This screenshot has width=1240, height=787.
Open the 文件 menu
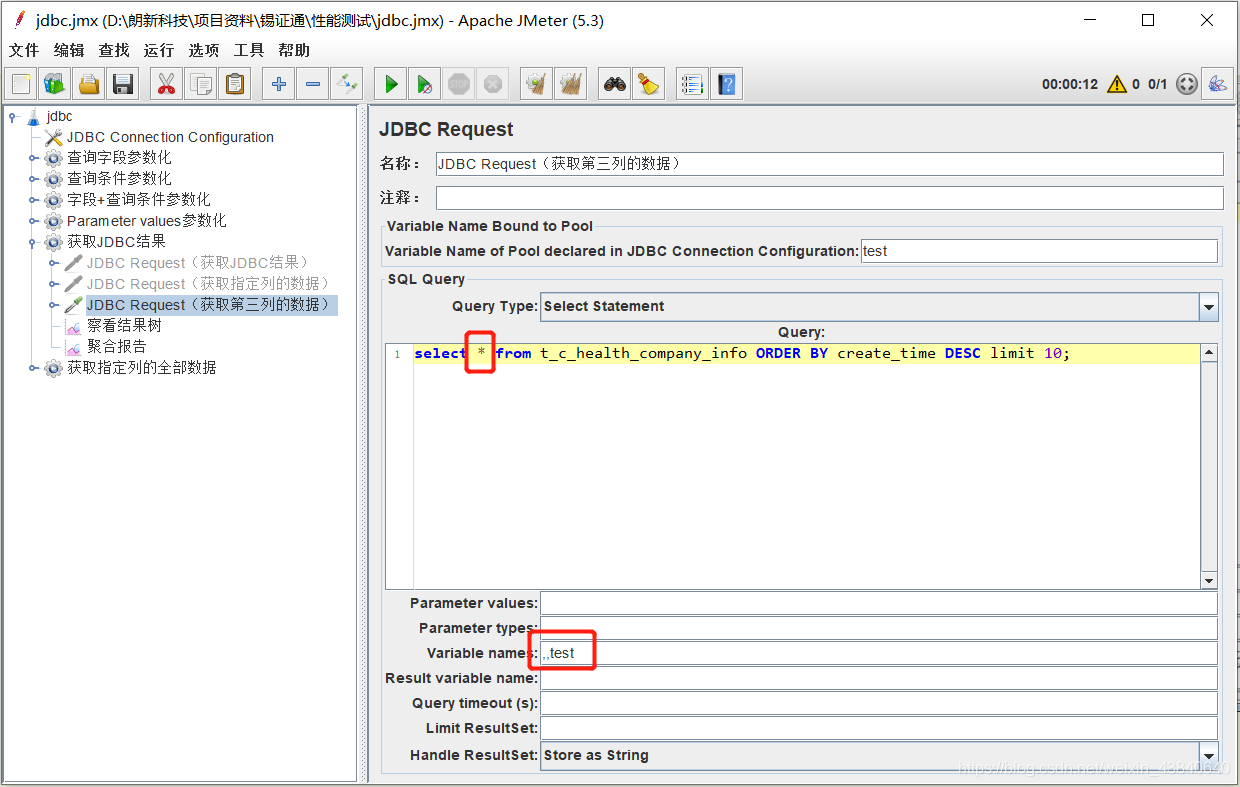[x=24, y=50]
